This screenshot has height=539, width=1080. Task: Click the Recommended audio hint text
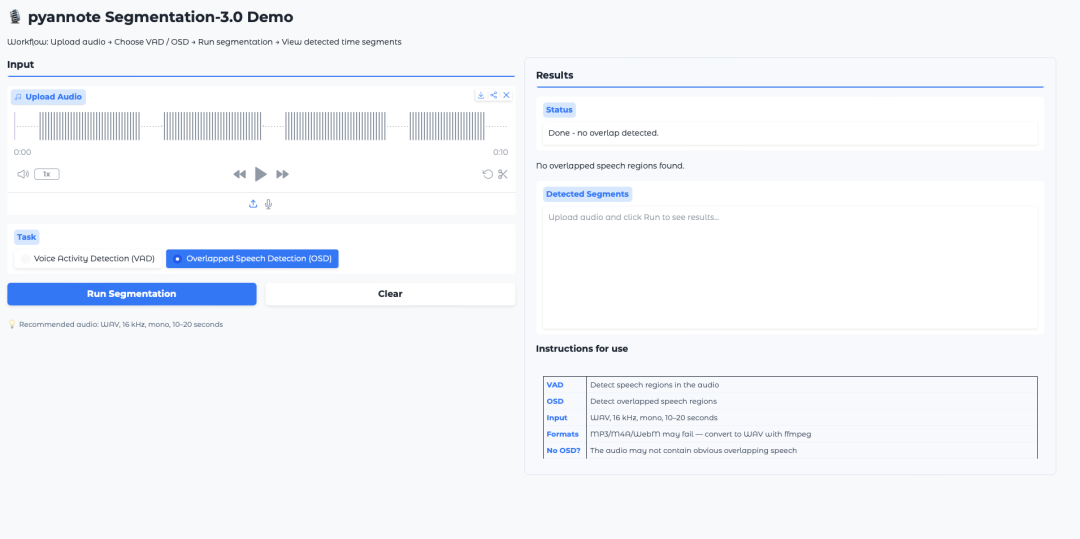115,324
